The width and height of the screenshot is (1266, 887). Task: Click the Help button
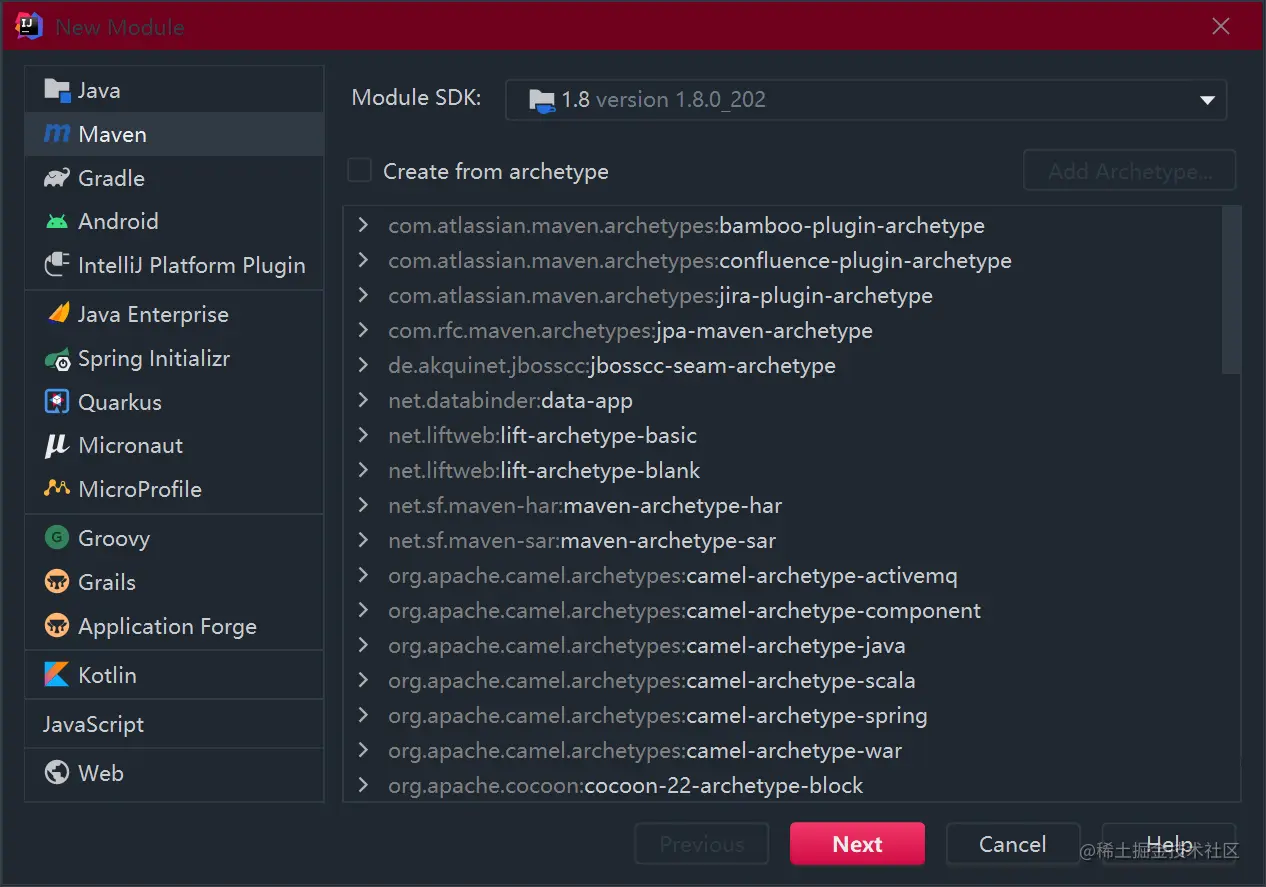point(1169,844)
